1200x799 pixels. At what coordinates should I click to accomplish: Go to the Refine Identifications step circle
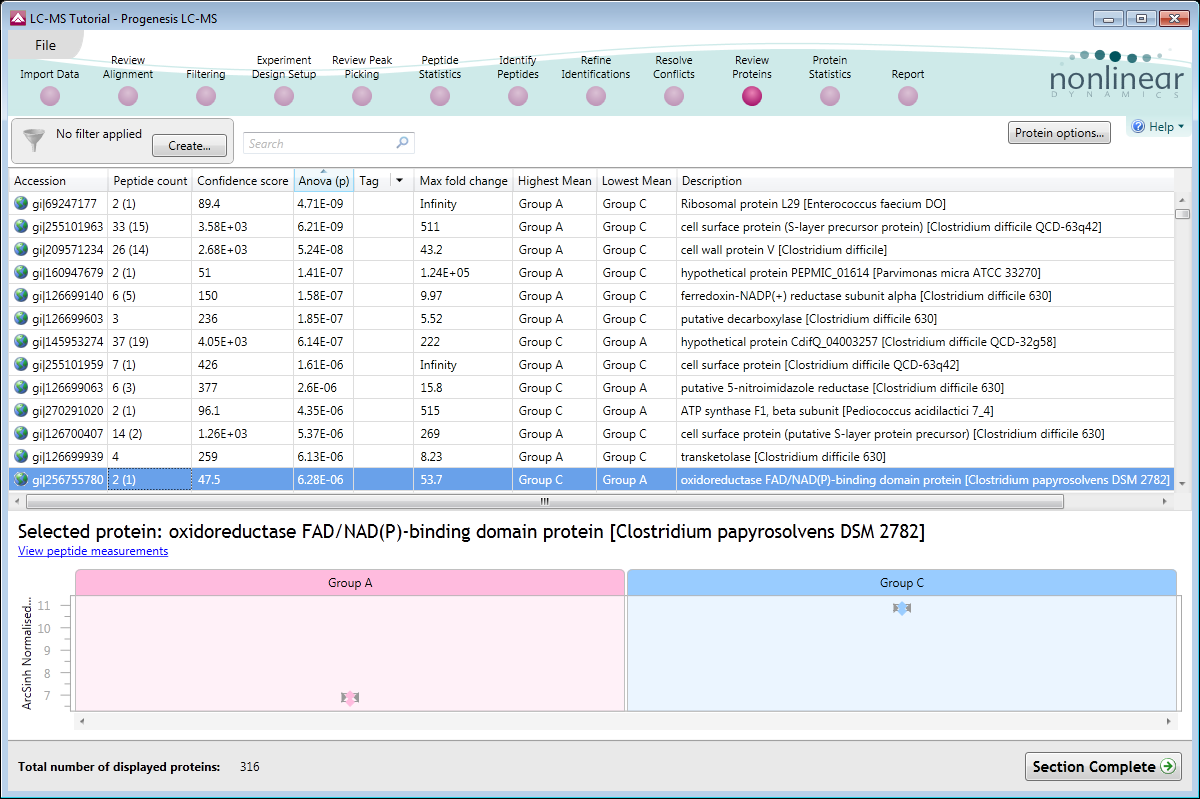[x=596, y=96]
